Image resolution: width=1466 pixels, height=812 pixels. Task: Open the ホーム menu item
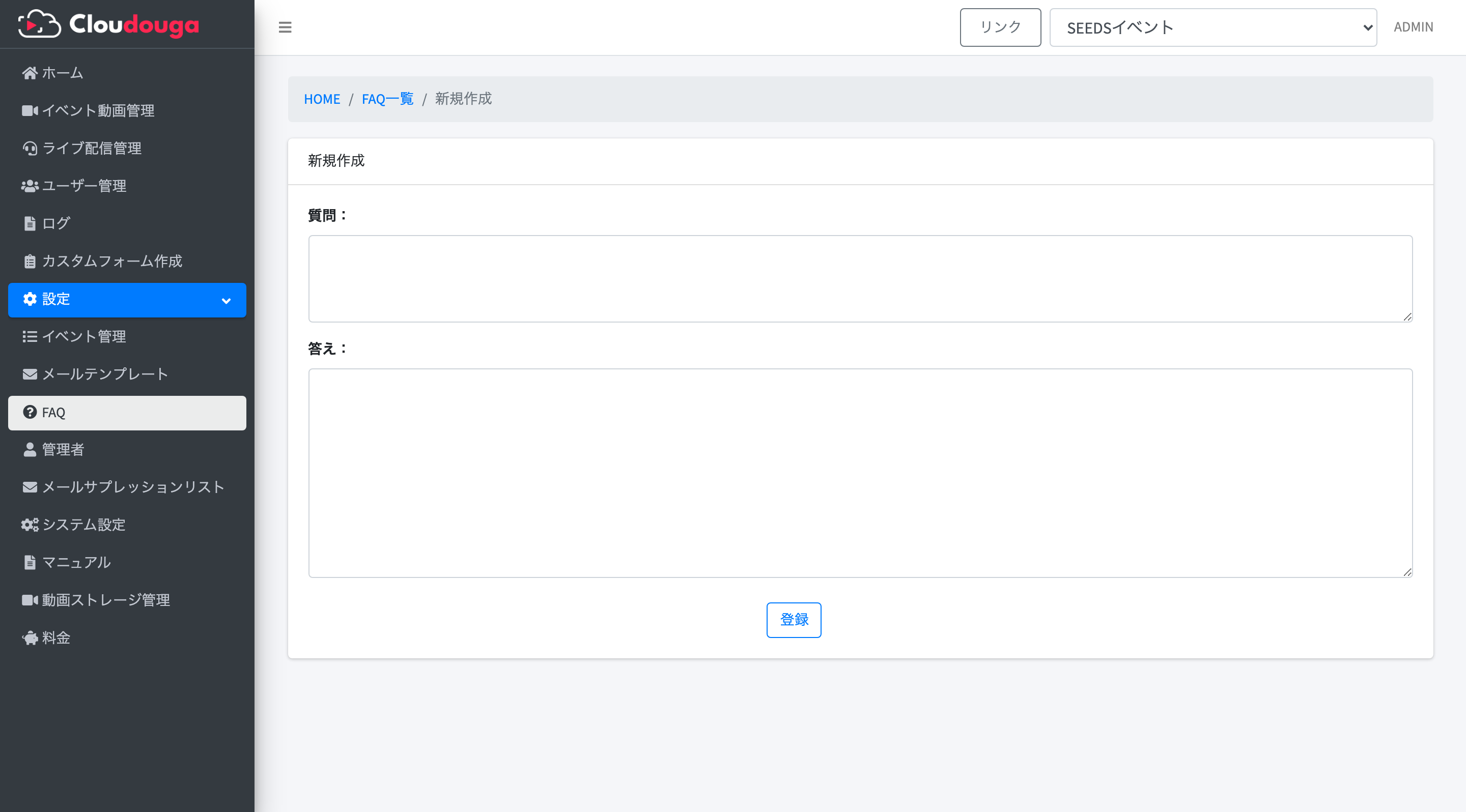(127, 73)
